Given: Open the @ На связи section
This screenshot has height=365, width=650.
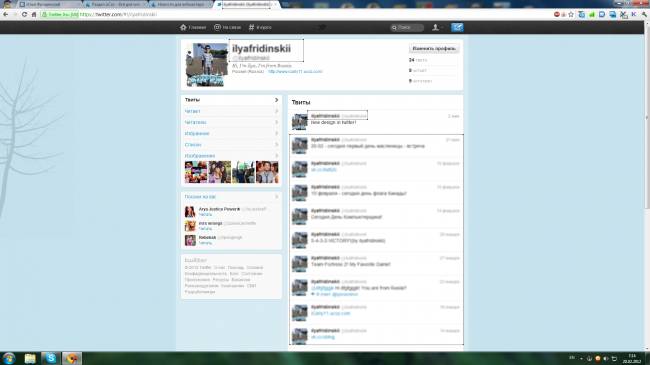Looking at the screenshot, I should pyautogui.click(x=227, y=27).
